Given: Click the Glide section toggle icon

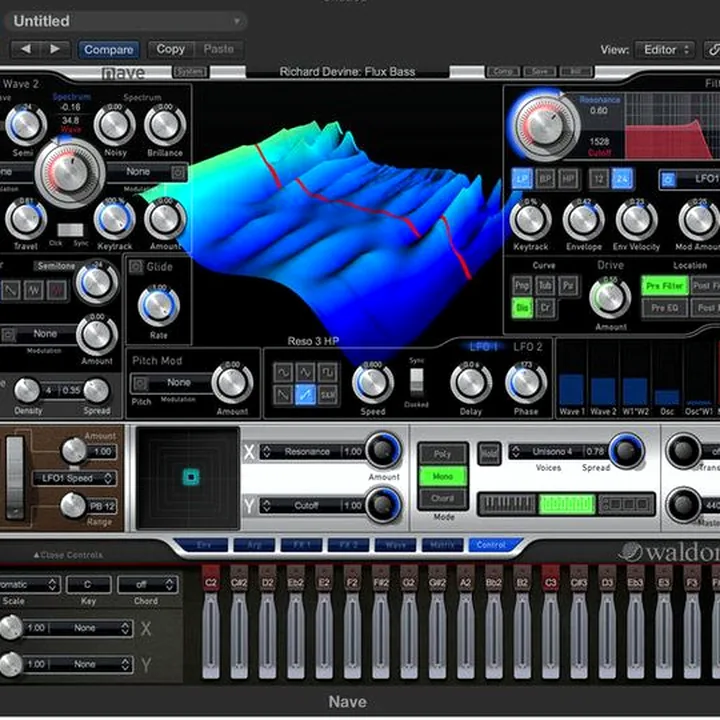Looking at the screenshot, I should point(136,266).
